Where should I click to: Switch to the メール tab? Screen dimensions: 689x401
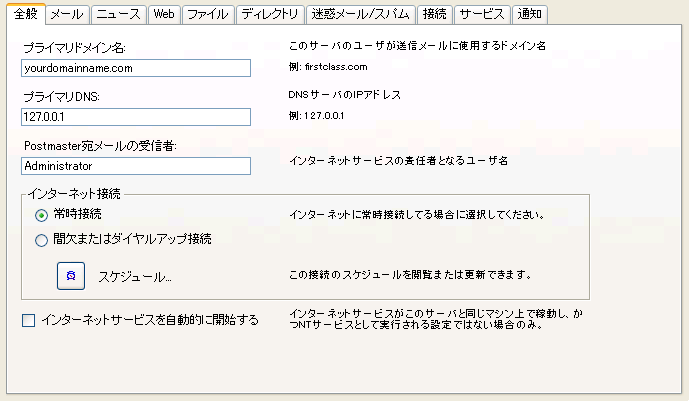coord(67,14)
